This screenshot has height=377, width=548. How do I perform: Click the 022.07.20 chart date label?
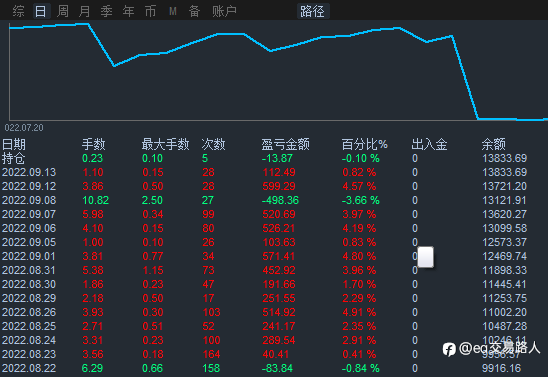[24, 128]
